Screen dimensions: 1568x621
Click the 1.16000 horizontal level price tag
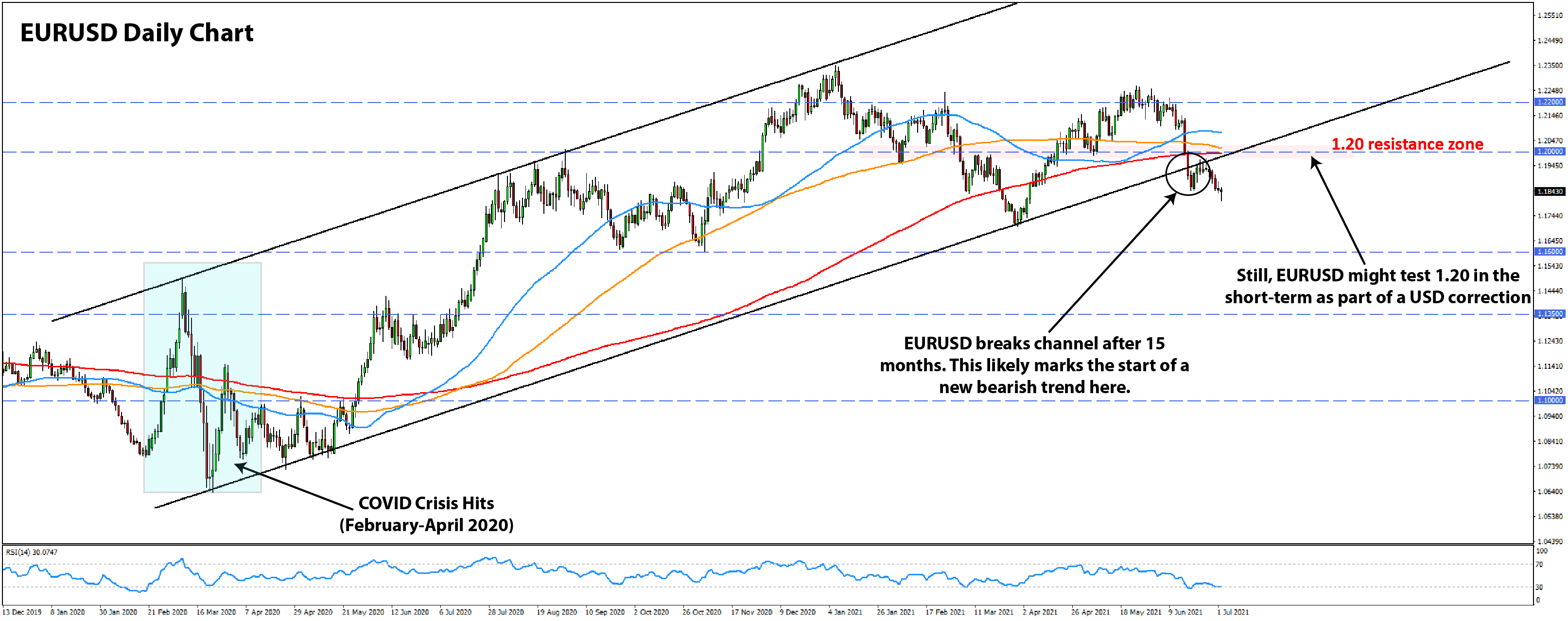(1550, 251)
